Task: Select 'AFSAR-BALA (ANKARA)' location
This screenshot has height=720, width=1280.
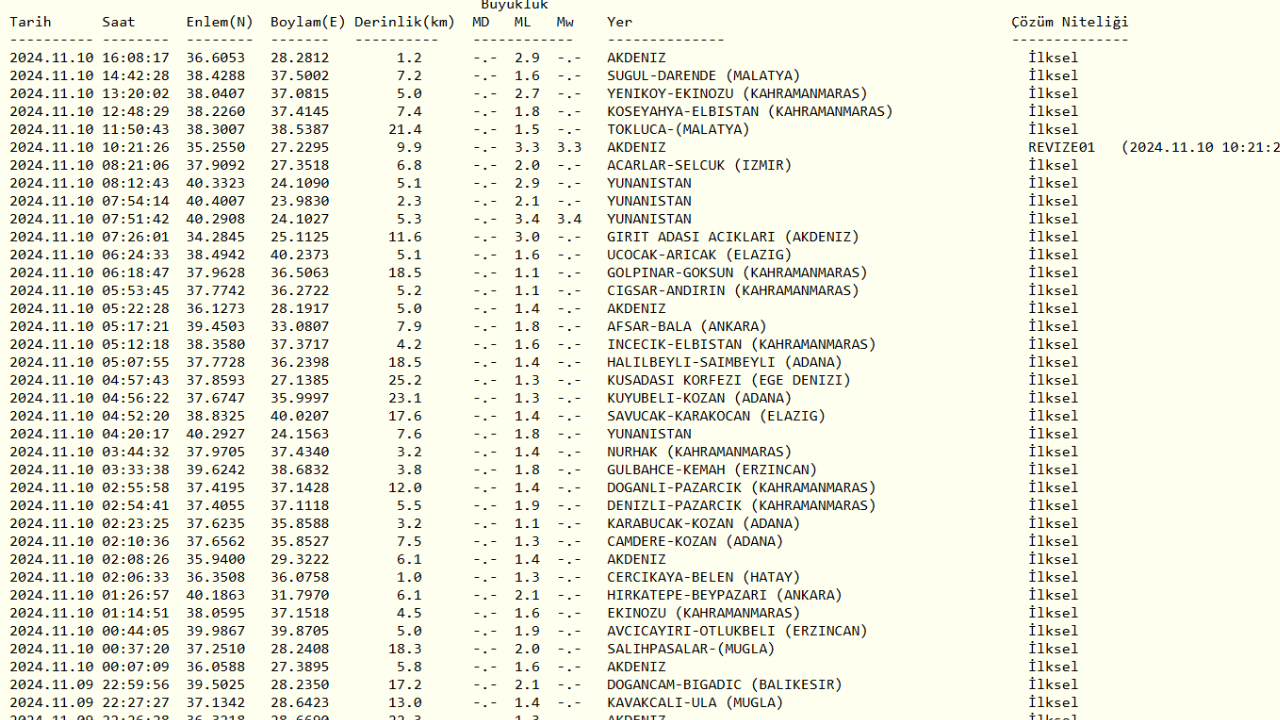Action: (687, 327)
